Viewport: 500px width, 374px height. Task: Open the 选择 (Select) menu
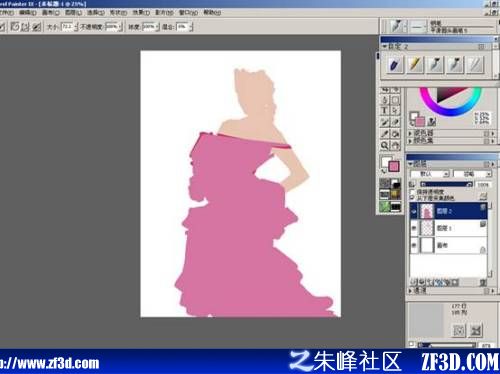(96, 12)
